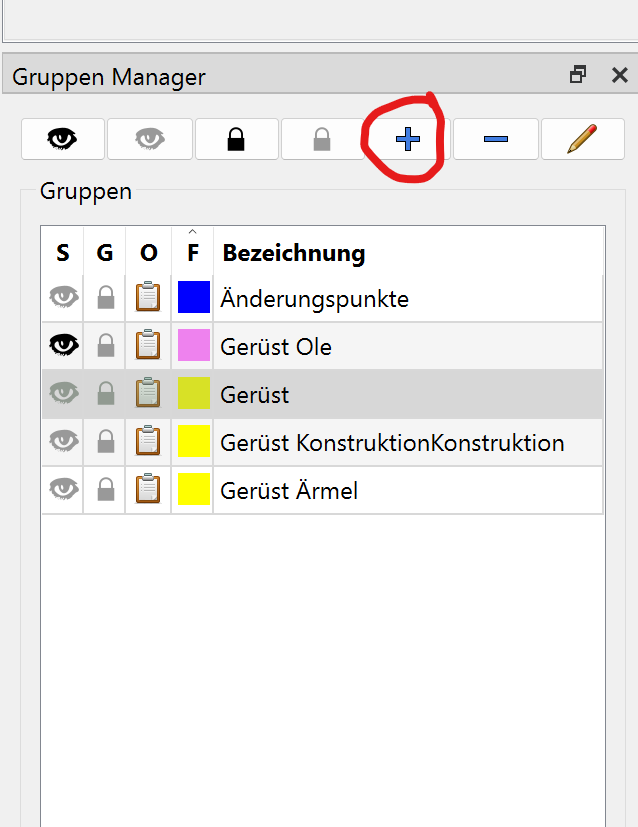Screen dimensions: 638x827
Task: Click the black padlock lock all button
Action: (x=236, y=140)
